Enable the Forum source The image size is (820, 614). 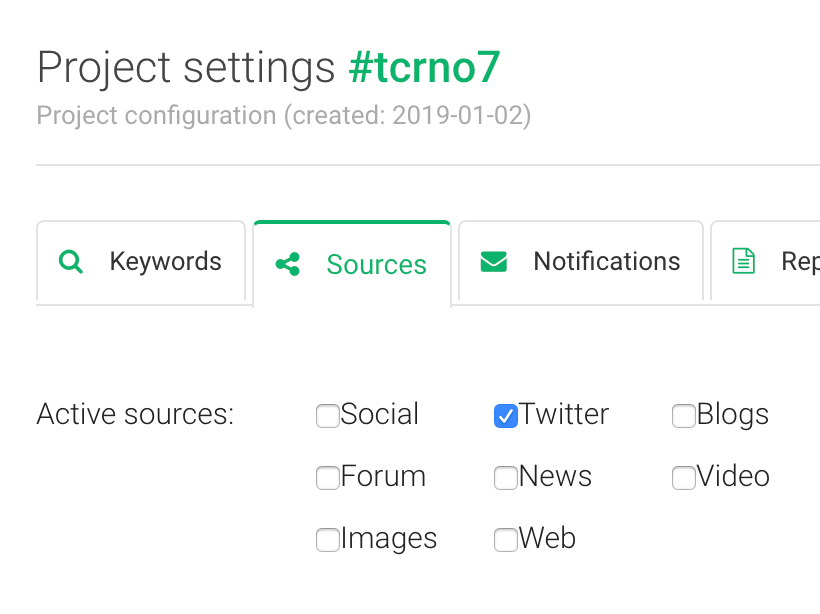pos(327,477)
